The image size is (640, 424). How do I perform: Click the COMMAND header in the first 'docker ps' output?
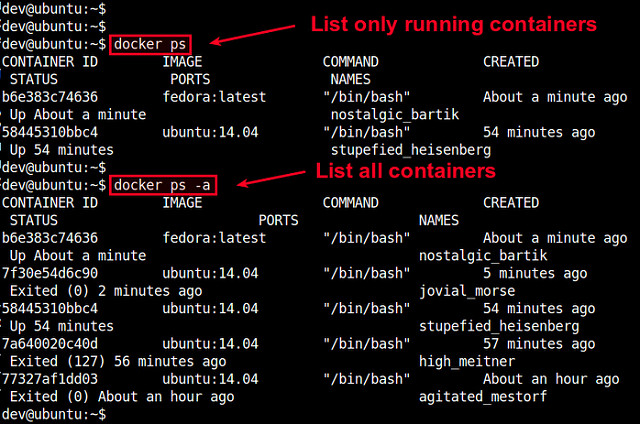point(351,62)
